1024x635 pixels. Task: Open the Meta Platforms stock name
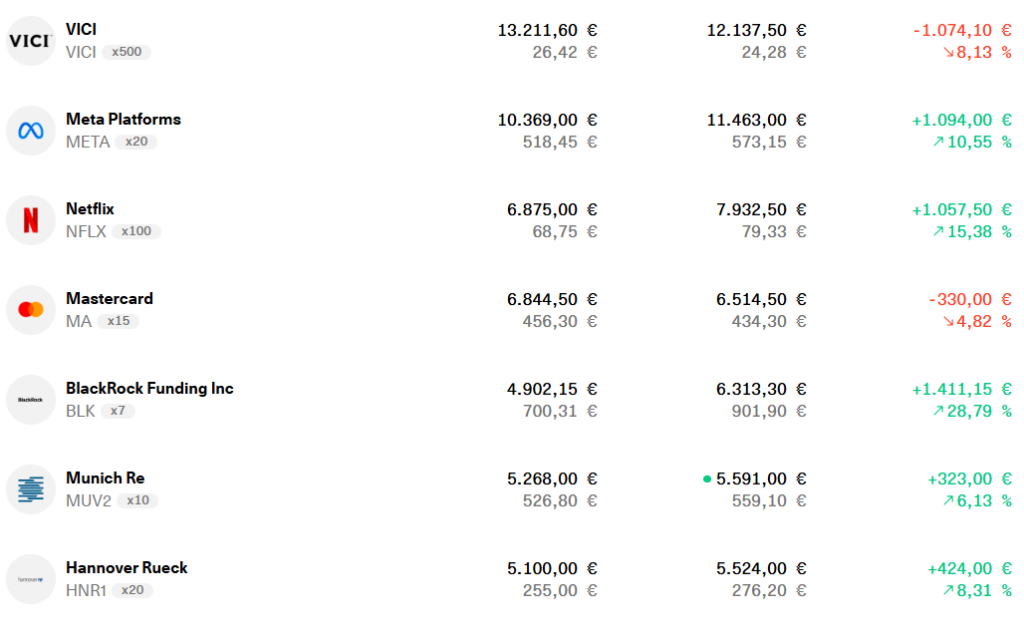pos(123,119)
